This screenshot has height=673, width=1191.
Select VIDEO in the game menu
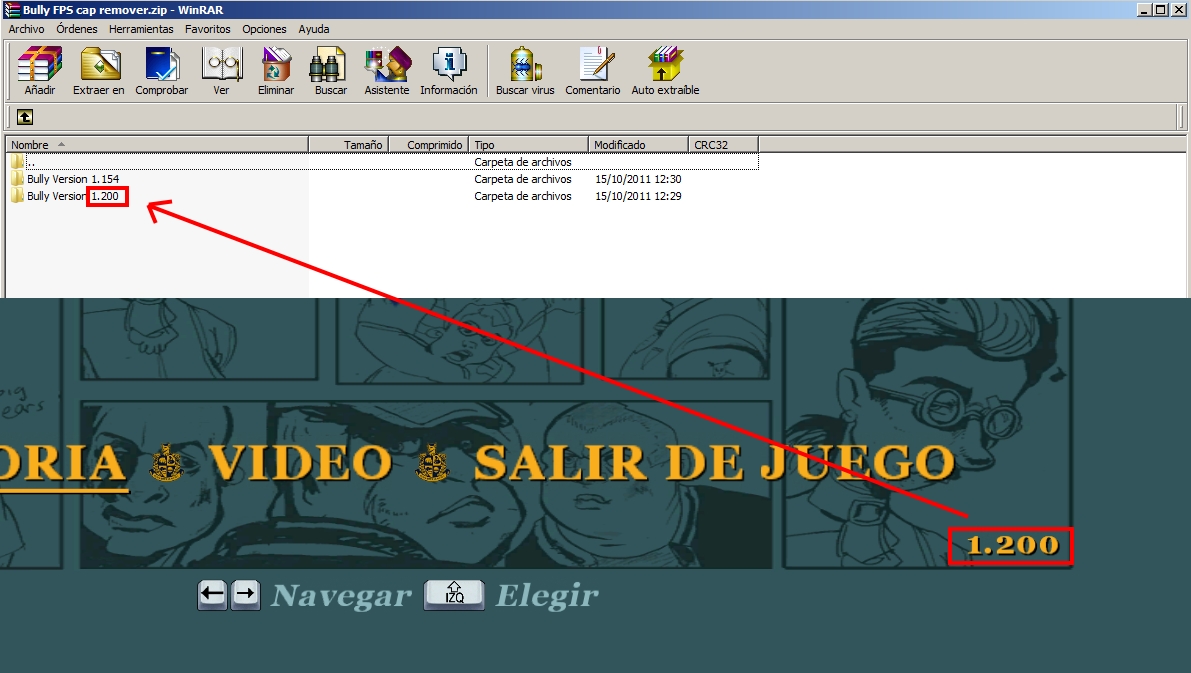pos(301,463)
